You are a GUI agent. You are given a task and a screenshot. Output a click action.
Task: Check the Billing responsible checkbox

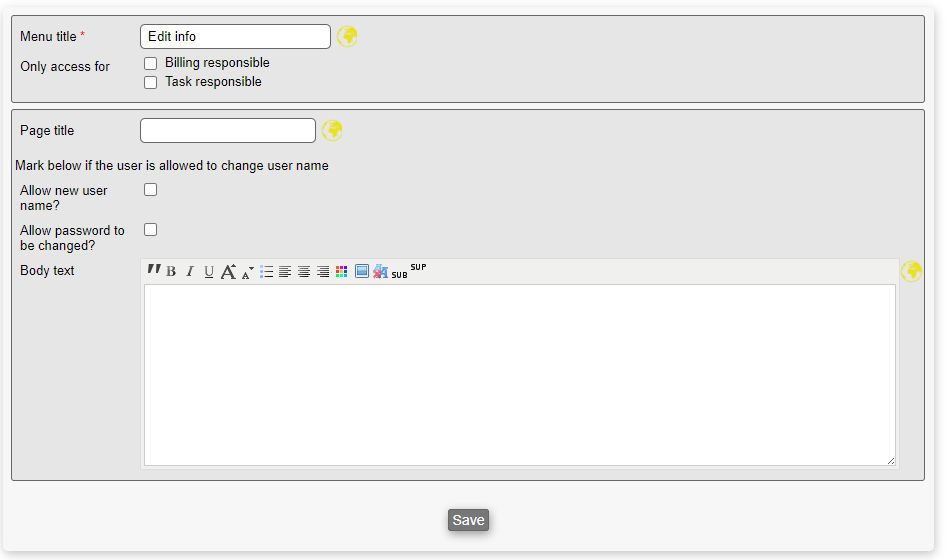tap(151, 64)
